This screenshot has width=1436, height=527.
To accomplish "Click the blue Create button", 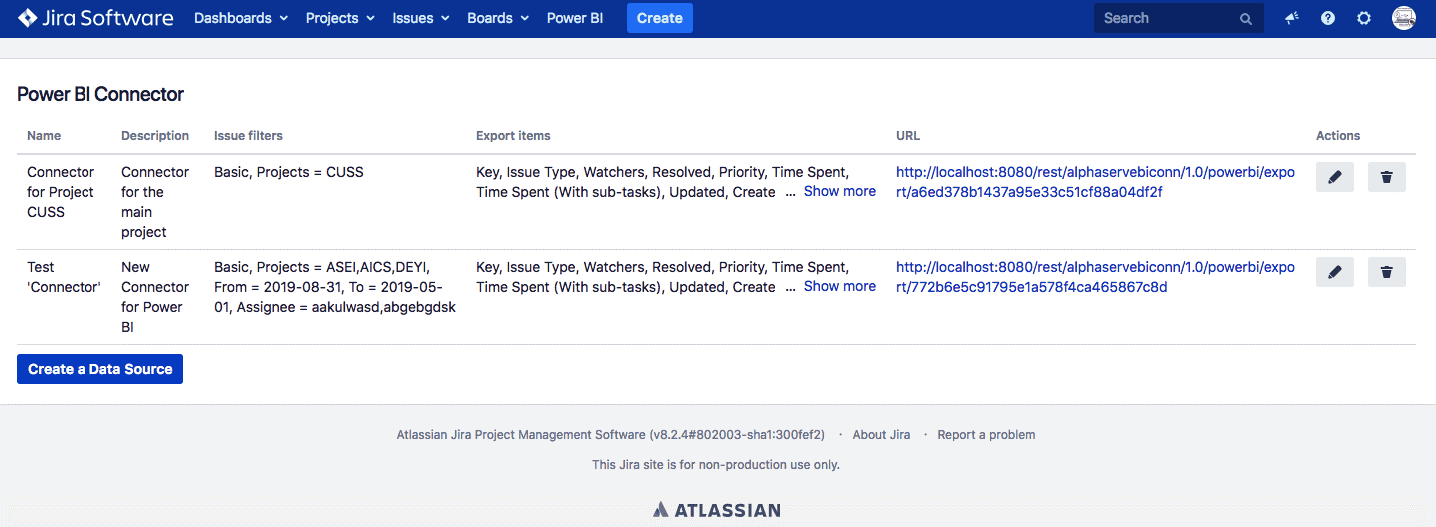I will [x=660, y=18].
